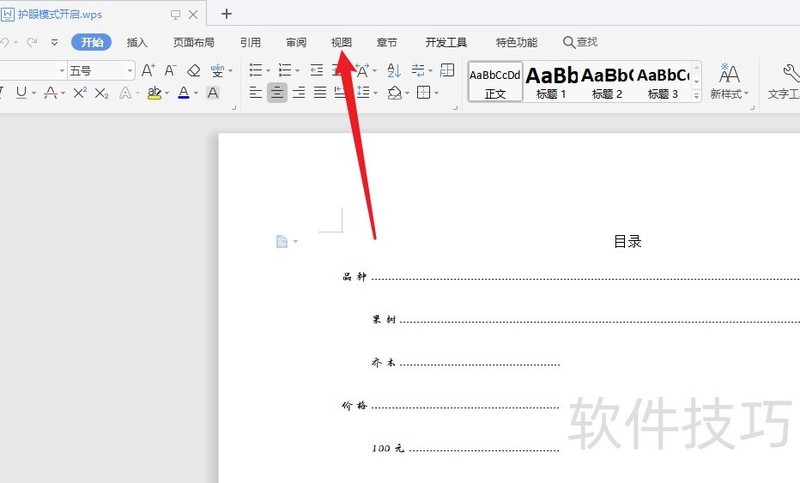800x483 pixels.
Task: Expand the phonetic guide dropdown arrow
Action: [231, 71]
